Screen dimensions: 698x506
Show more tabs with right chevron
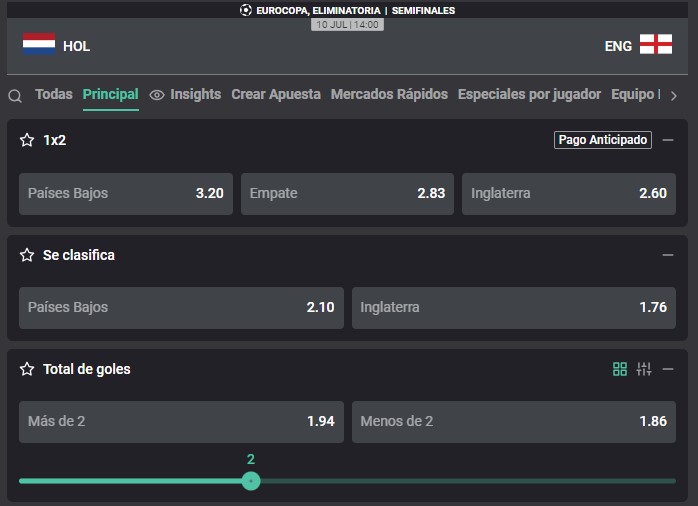tap(674, 96)
